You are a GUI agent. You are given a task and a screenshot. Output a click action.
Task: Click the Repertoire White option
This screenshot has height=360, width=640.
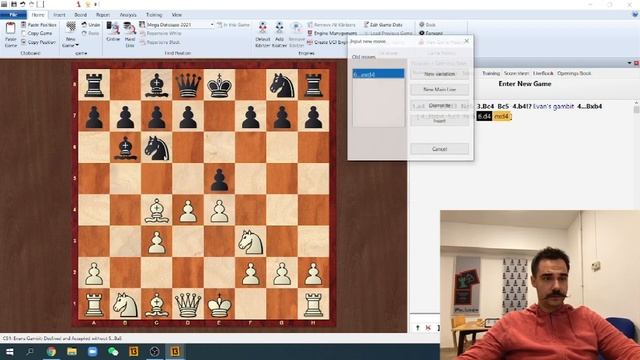[x=160, y=33]
